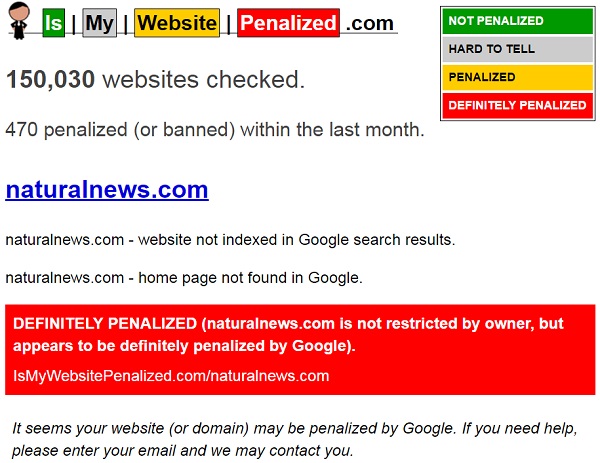The width and height of the screenshot is (600, 463).
Task: Click the gray 'My' logo block
Action: (98, 23)
